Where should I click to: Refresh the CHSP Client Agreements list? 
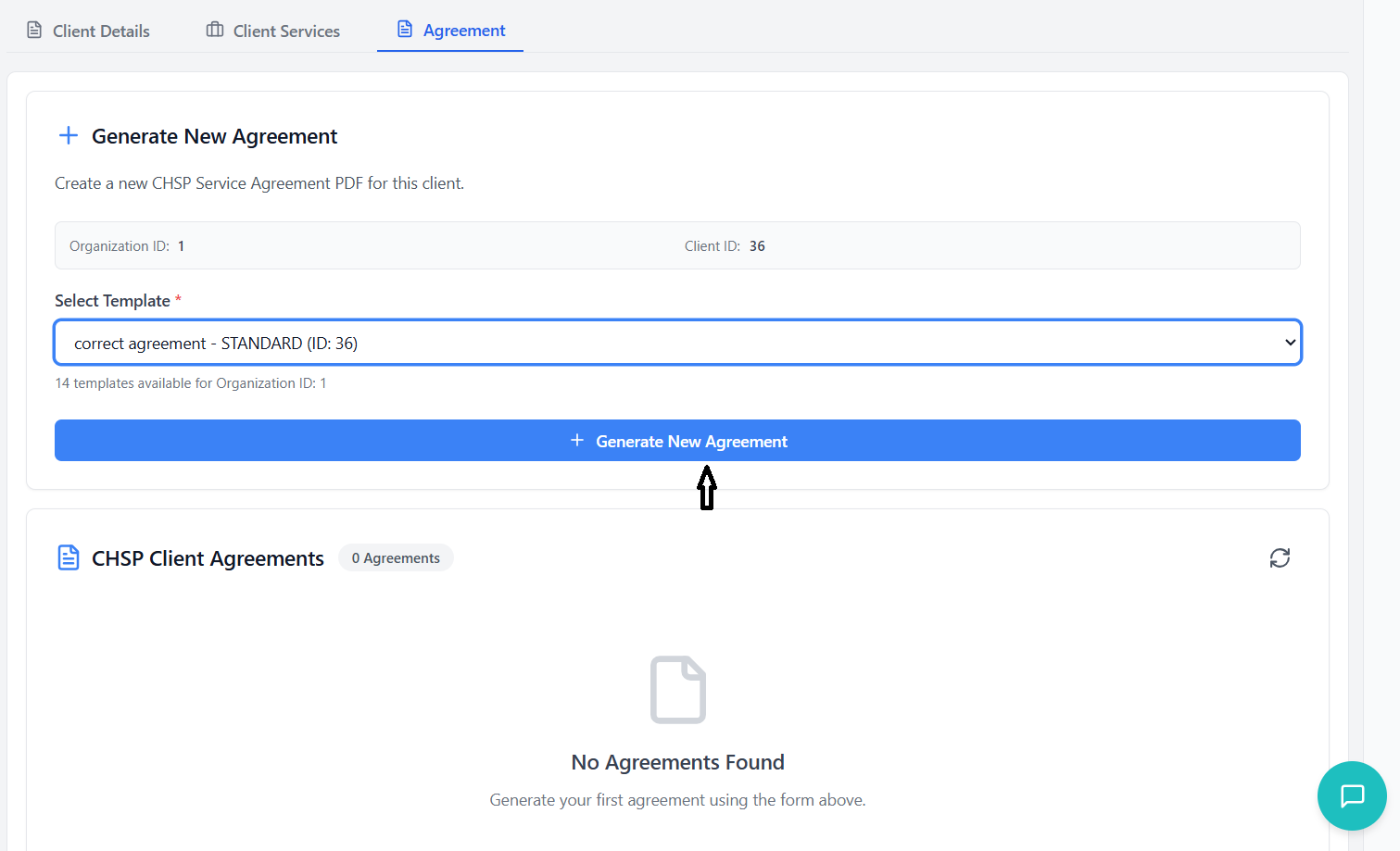click(x=1280, y=557)
